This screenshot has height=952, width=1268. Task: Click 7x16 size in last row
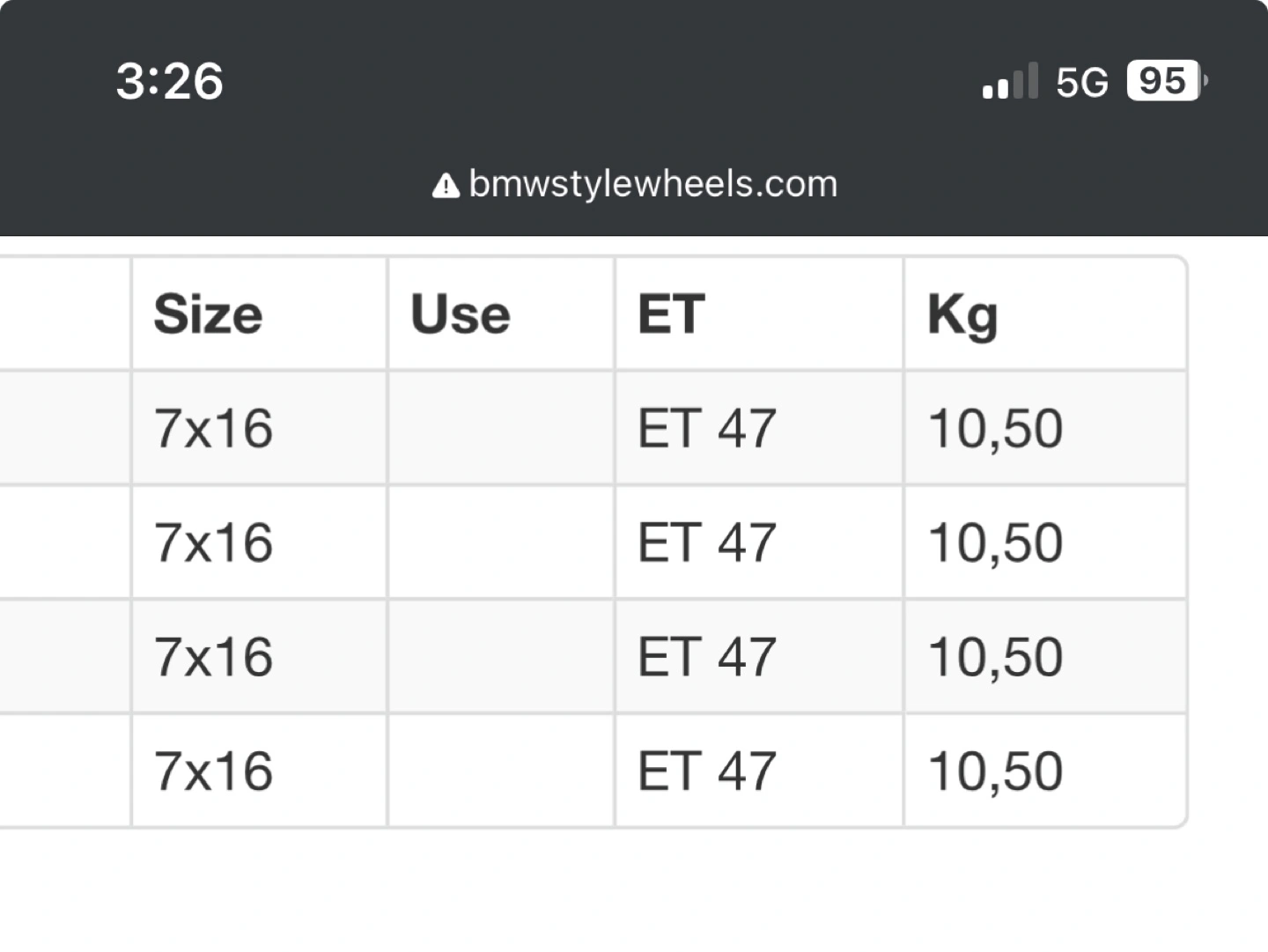213,771
